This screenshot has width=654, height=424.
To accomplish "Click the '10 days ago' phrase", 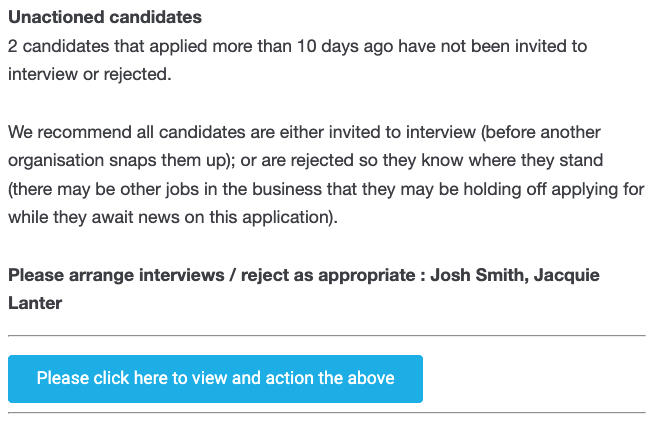I will click(x=345, y=46).
